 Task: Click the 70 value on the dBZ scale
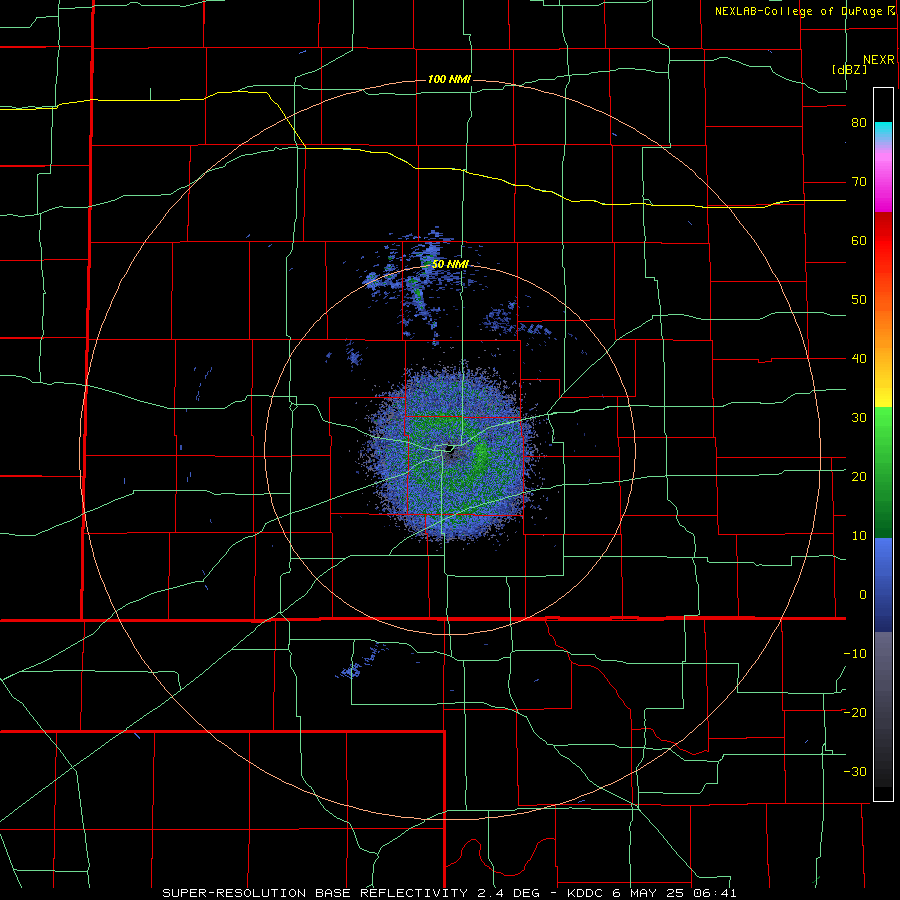tap(859, 182)
